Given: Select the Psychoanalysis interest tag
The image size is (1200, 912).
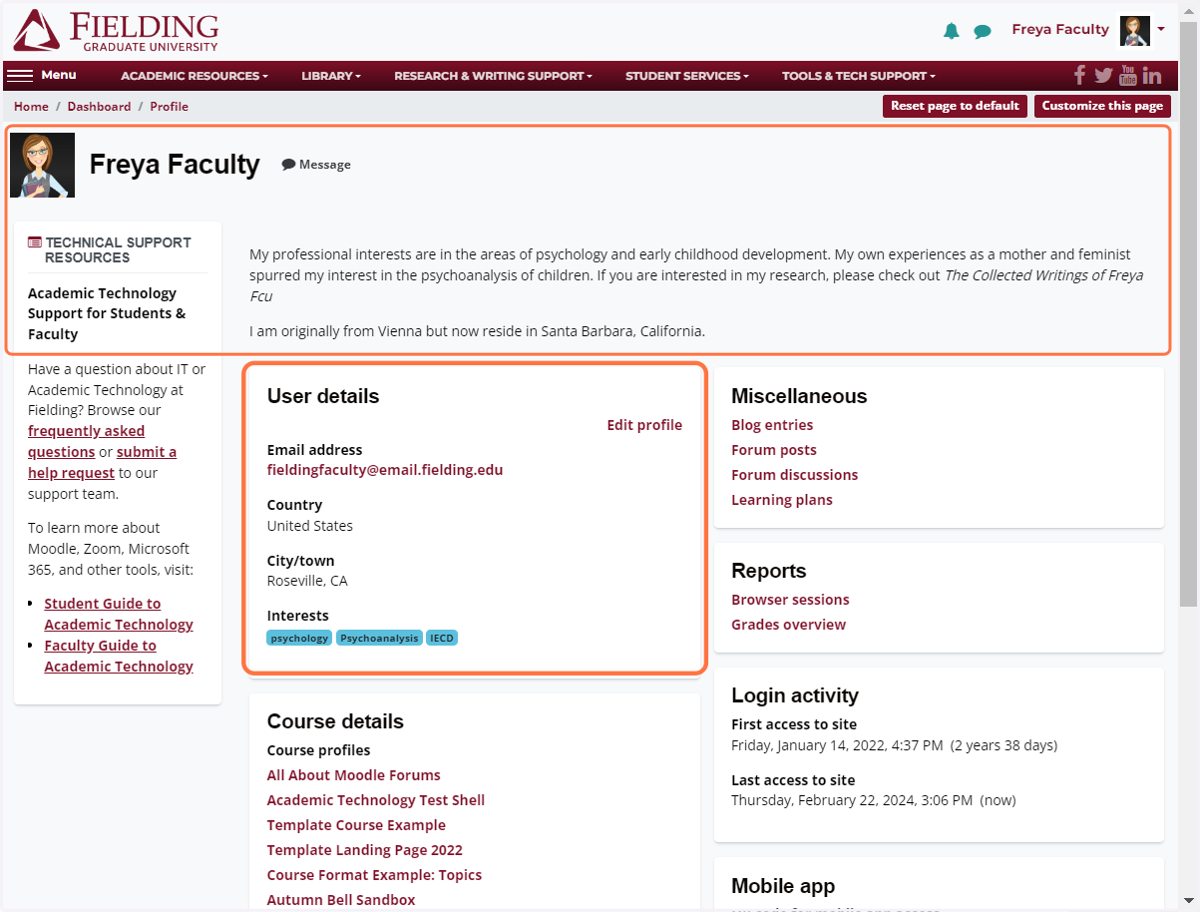Looking at the screenshot, I should click(379, 638).
